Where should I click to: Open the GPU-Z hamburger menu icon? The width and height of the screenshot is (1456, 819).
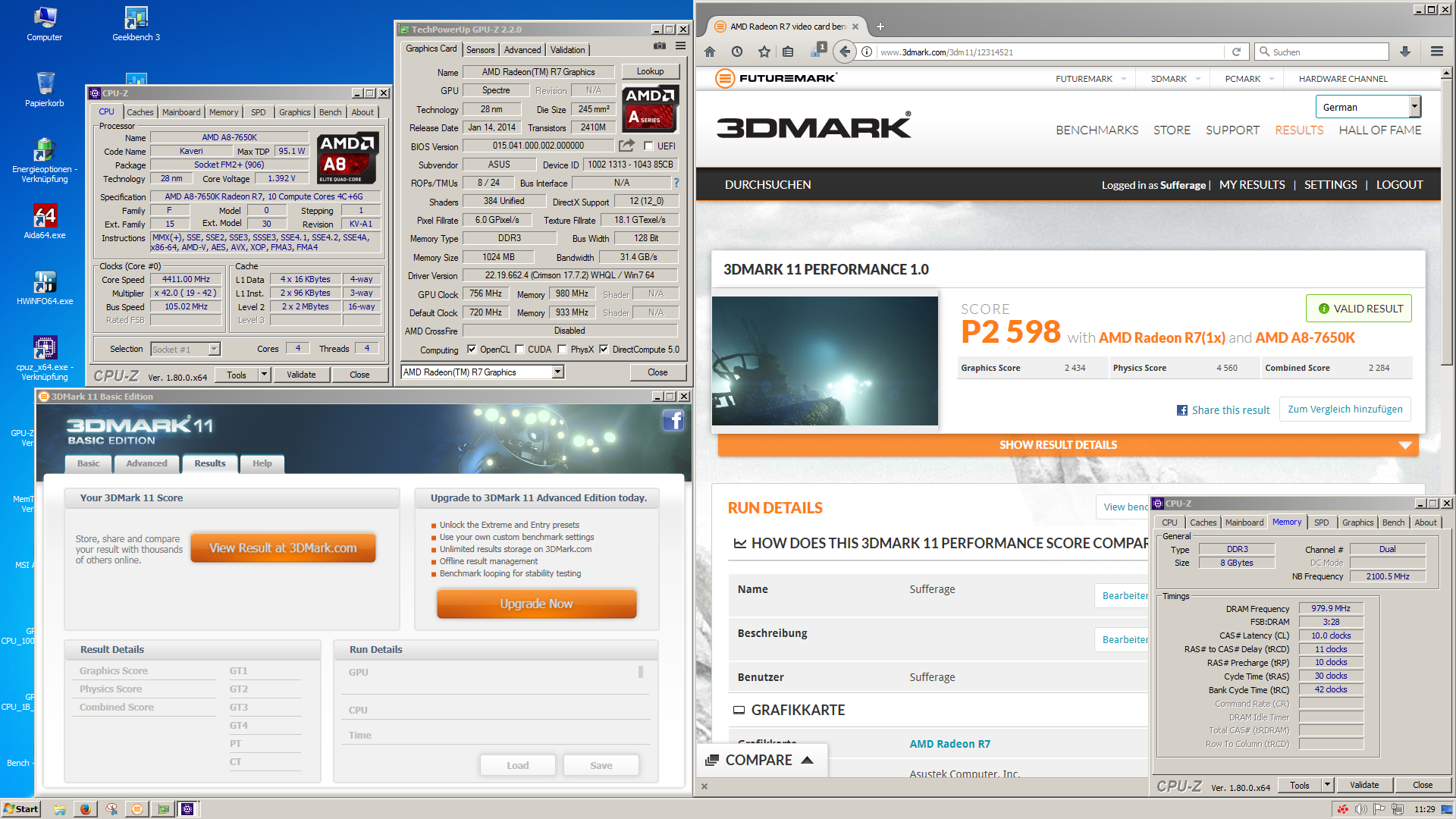pyautogui.click(x=680, y=46)
